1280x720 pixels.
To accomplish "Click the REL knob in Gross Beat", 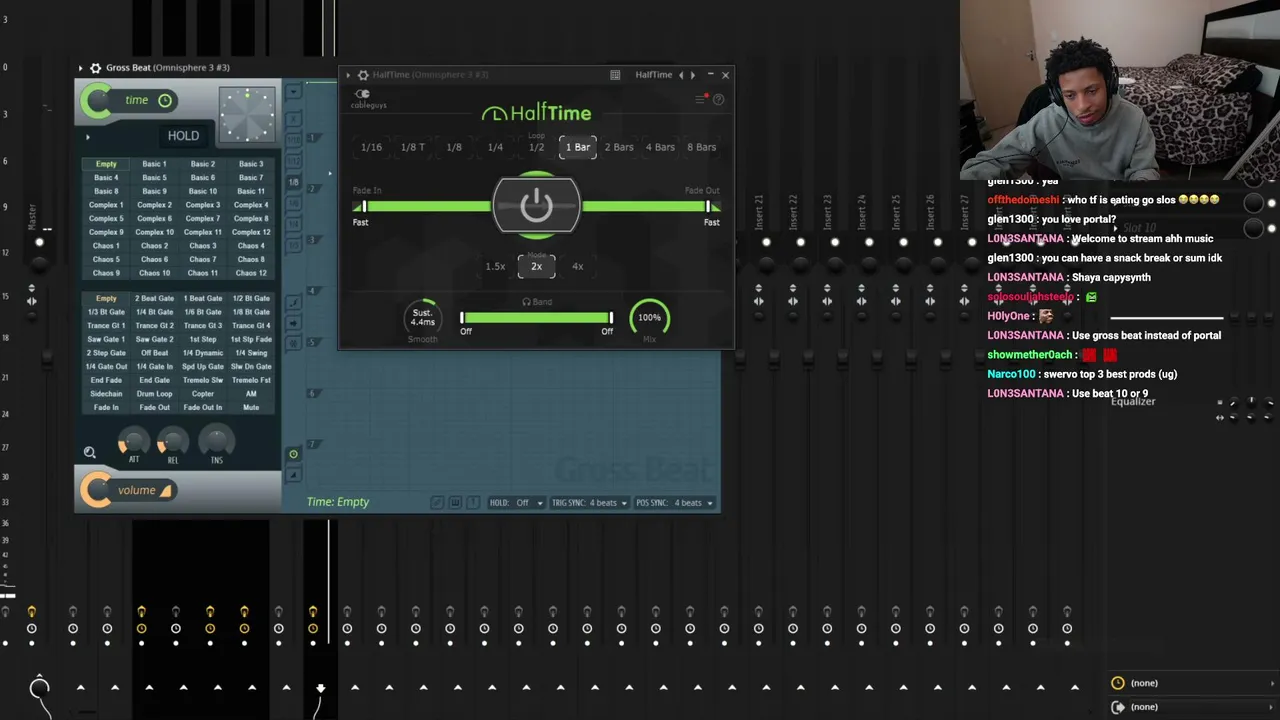I will pos(173,441).
